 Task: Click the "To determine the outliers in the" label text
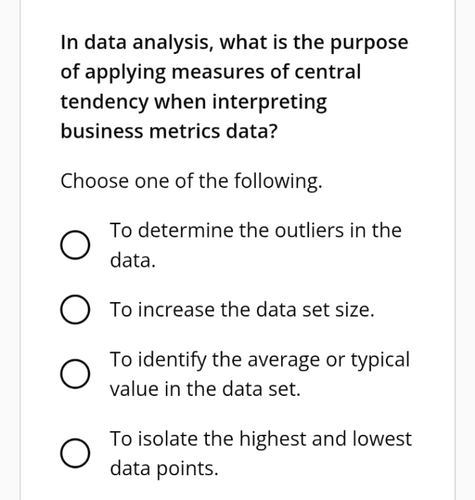256,230
